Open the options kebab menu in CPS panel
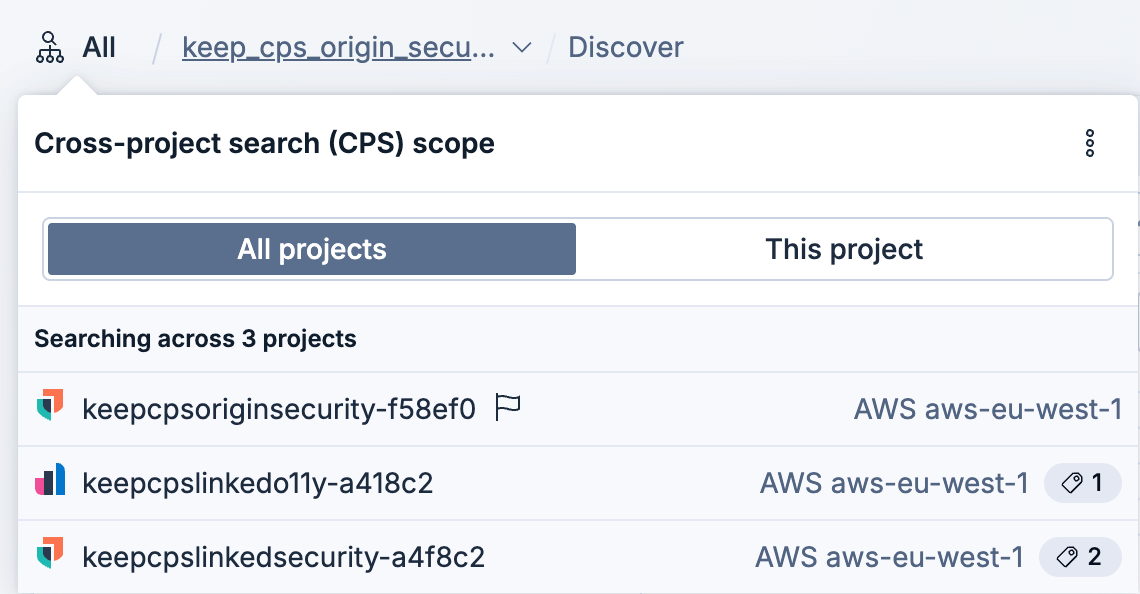This screenshot has width=1140, height=594. (1090, 143)
